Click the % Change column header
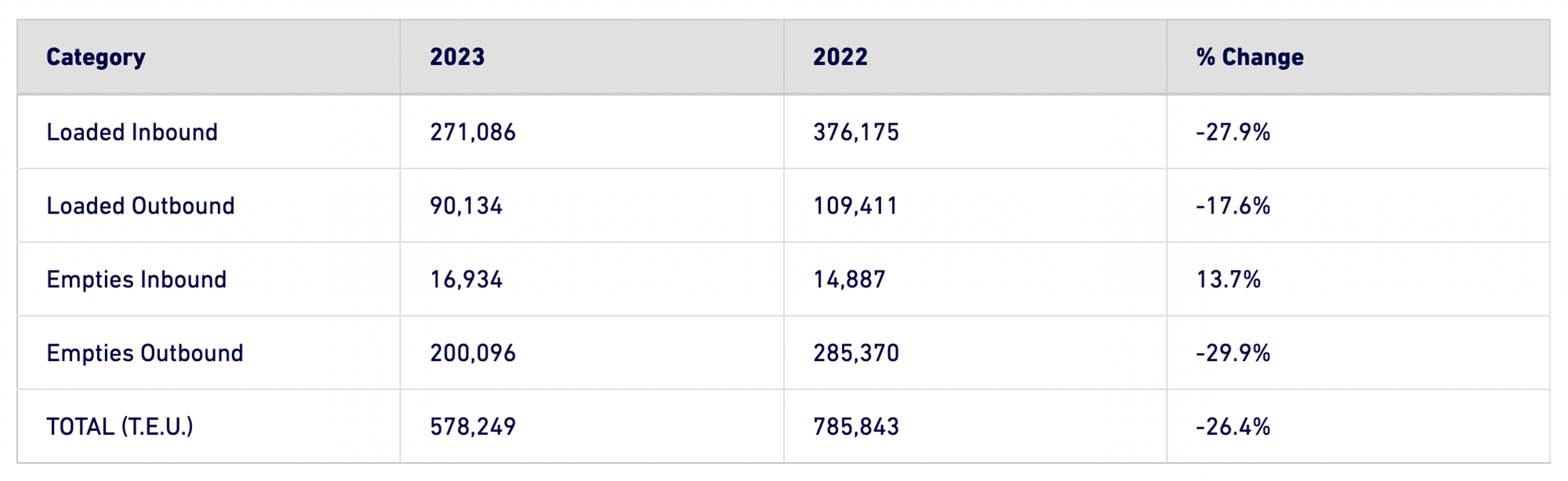The width and height of the screenshot is (1568, 481). (1250, 57)
